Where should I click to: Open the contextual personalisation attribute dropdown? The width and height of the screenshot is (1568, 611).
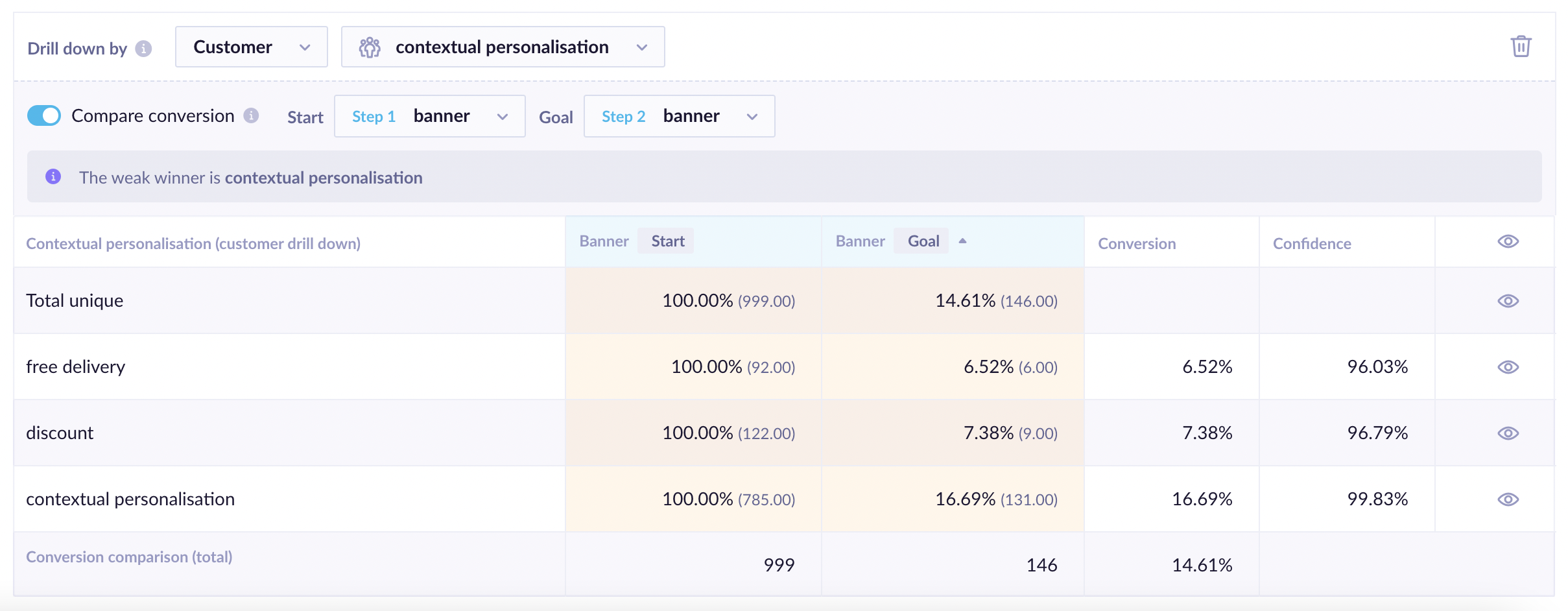point(503,47)
